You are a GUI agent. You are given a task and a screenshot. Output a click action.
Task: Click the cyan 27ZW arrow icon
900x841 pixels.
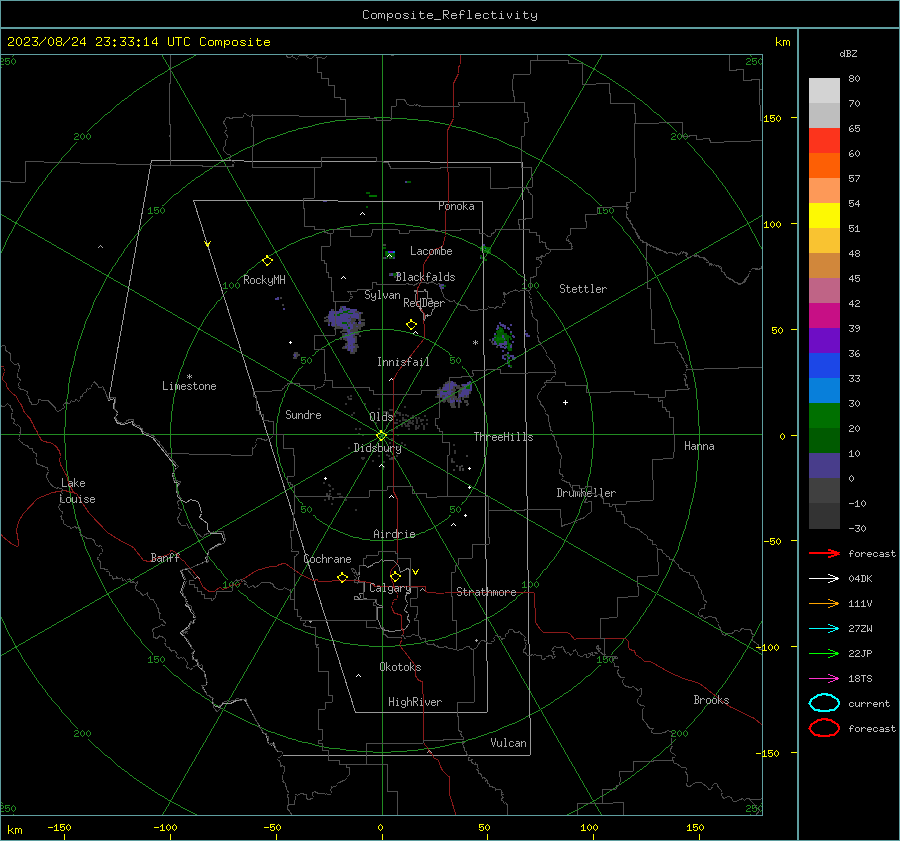click(x=824, y=629)
